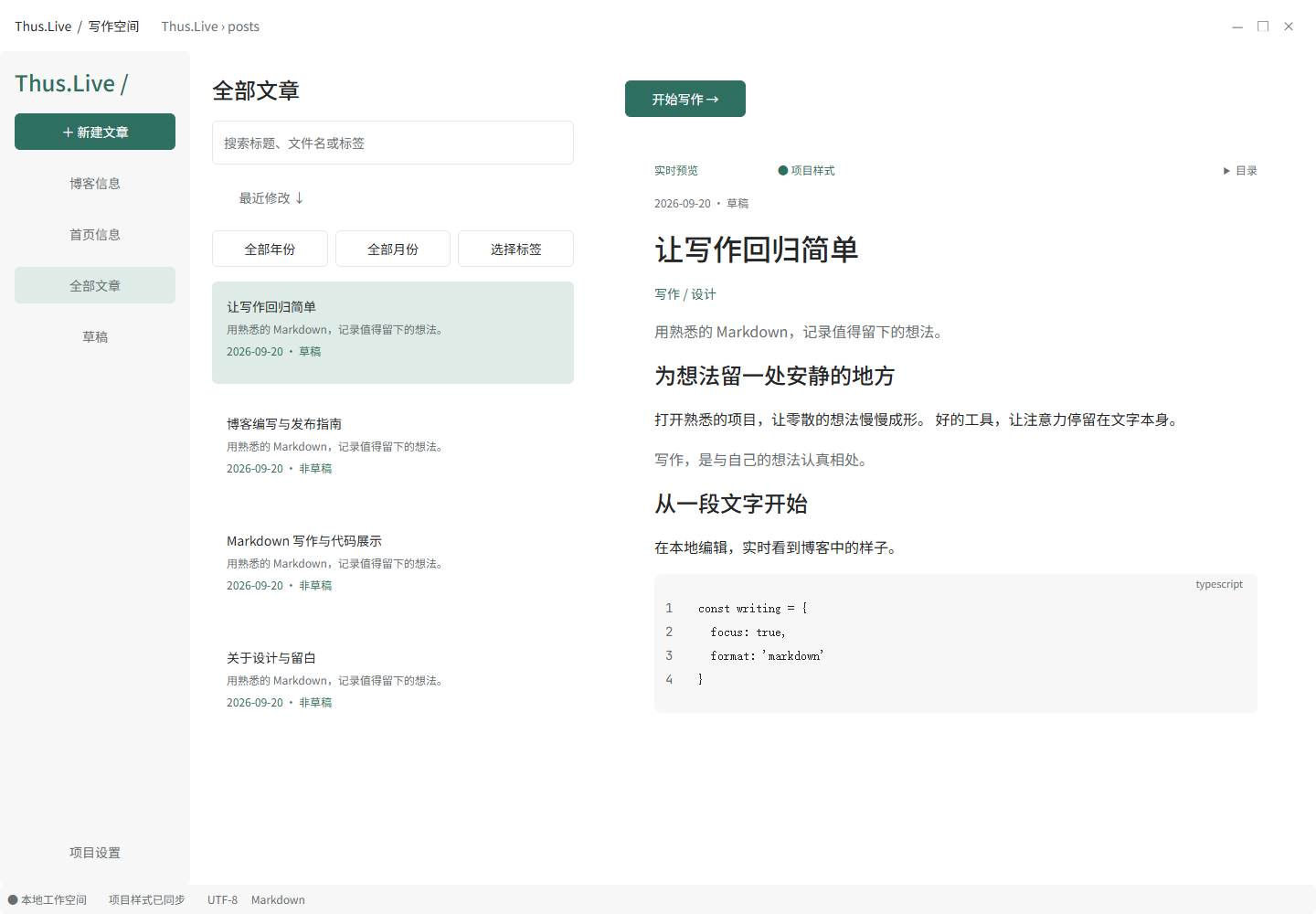Click Thus.Live › posts breadcrumb
1316x914 pixels.
[210, 27]
